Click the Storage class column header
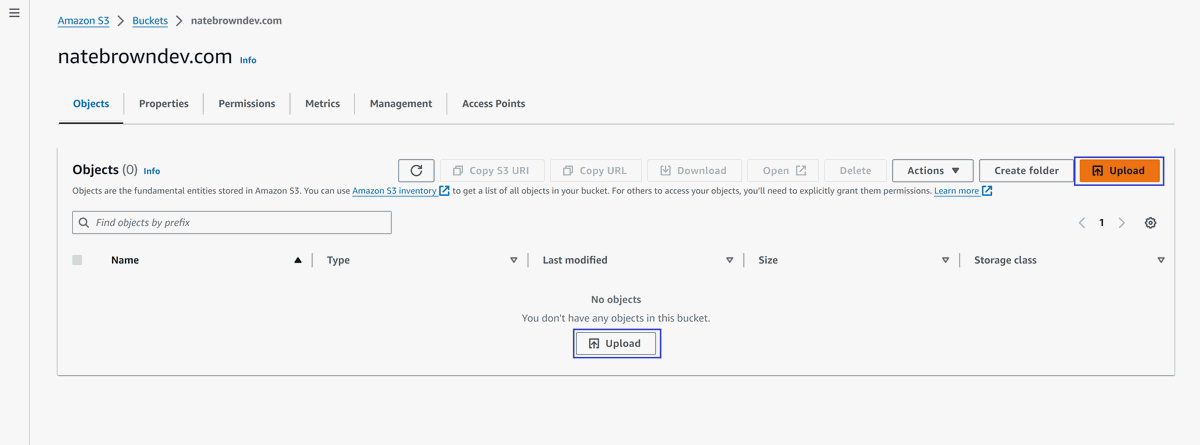Viewport: 1200px width, 445px height. pyautogui.click(x=1005, y=260)
